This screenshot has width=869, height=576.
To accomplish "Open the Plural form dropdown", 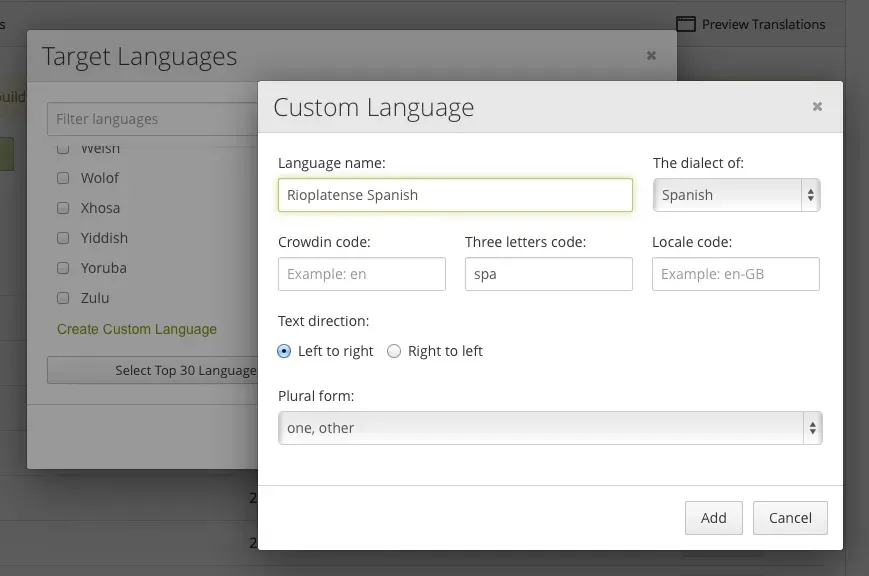I will (549, 427).
